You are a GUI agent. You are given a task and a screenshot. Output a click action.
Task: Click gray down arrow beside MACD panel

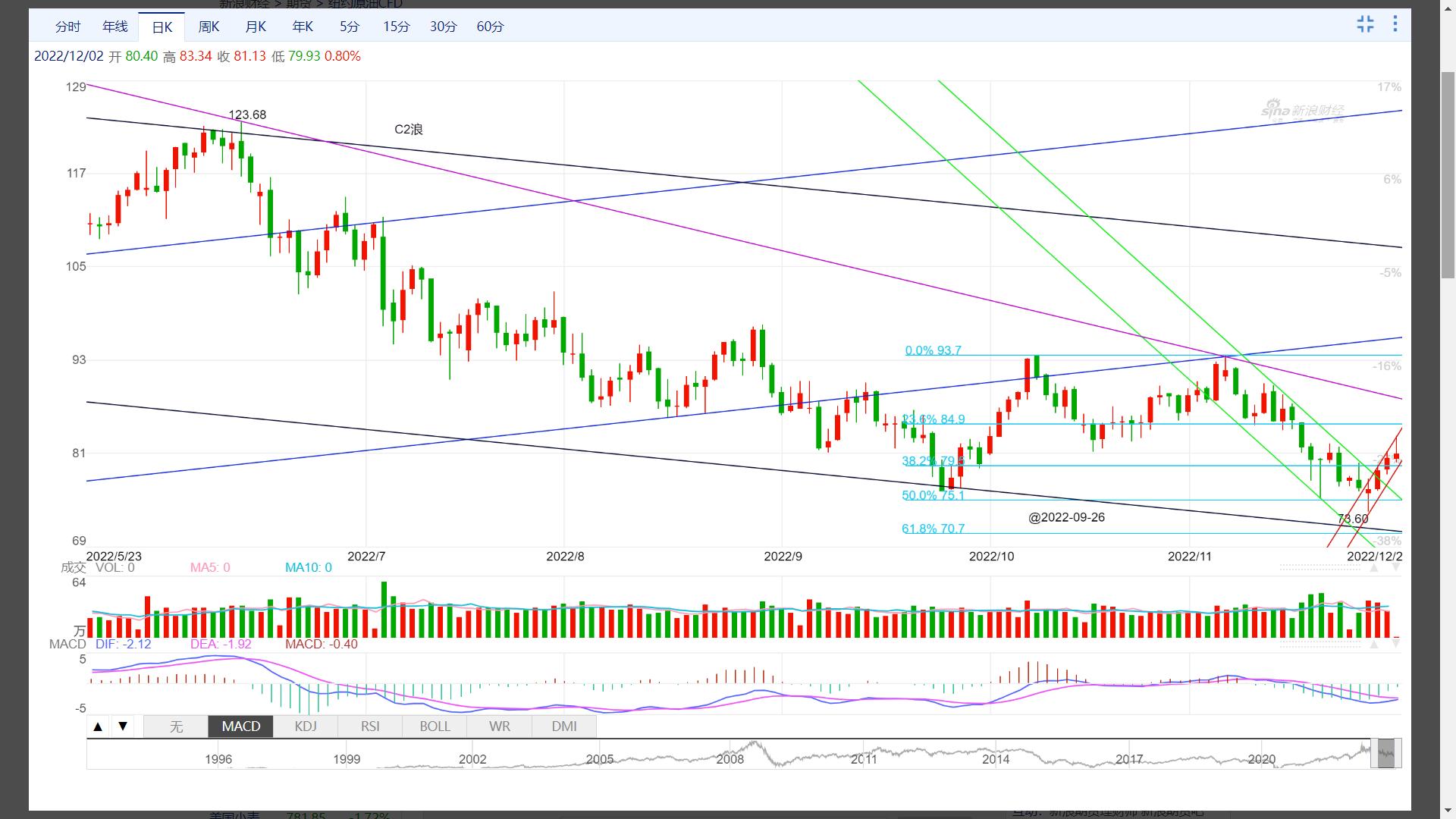click(1395, 645)
